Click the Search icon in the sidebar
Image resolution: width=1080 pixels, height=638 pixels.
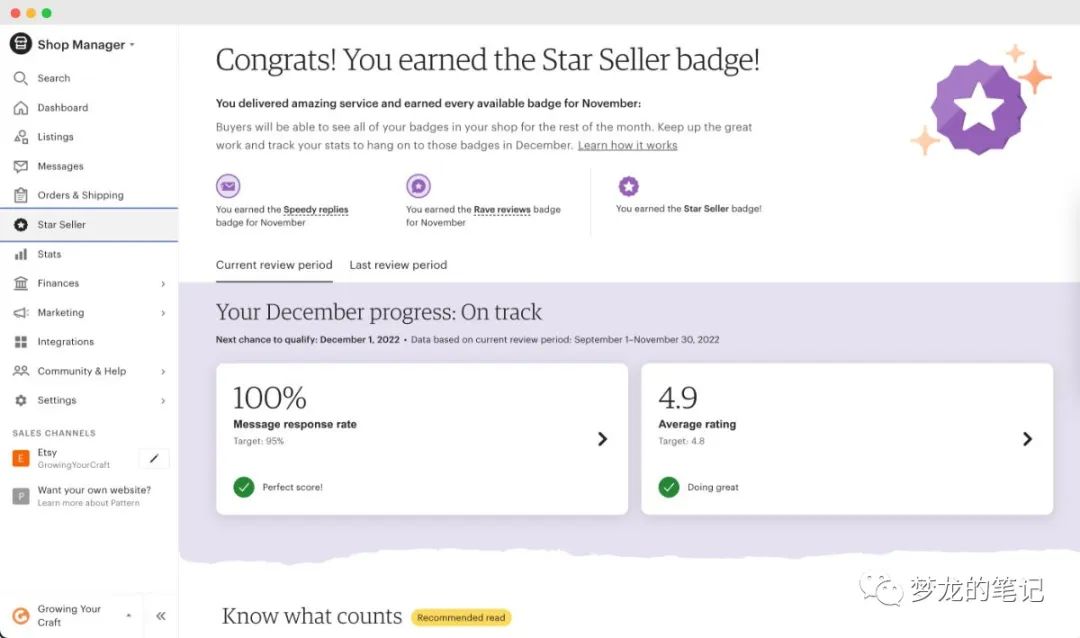coord(22,78)
